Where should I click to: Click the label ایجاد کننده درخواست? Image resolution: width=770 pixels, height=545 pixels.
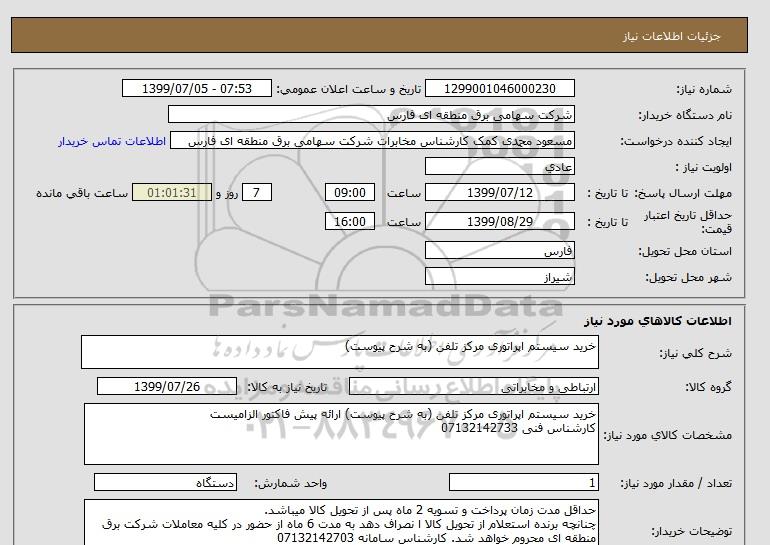[676, 141]
